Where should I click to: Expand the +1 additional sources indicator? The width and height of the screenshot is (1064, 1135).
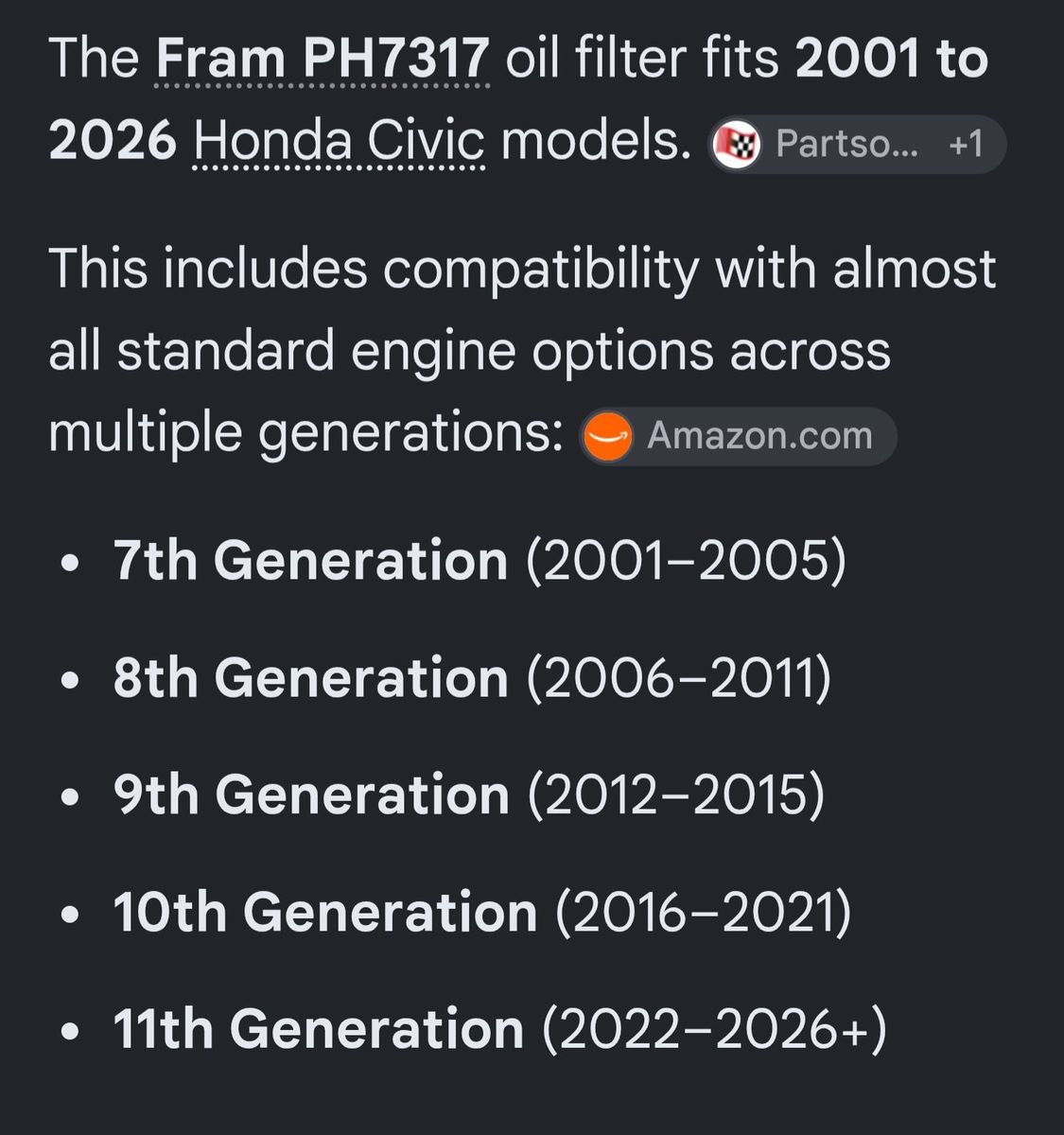click(966, 145)
